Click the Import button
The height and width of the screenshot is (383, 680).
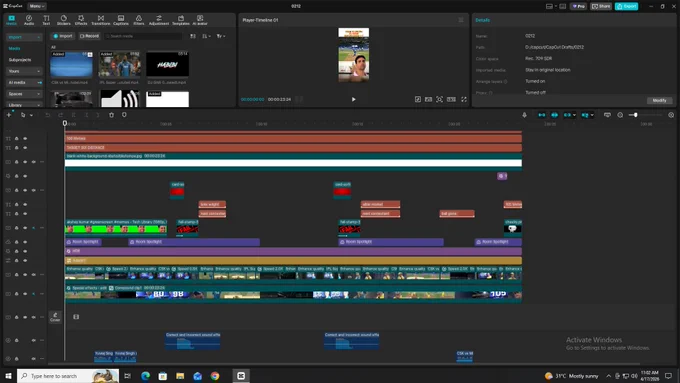(x=63, y=36)
